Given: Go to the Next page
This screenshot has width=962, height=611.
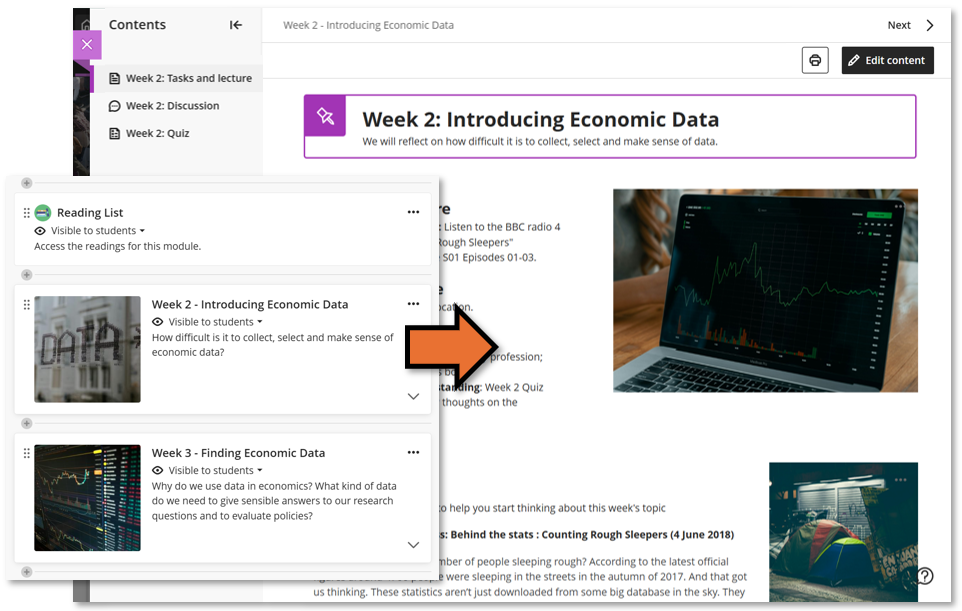Looking at the screenshot, I should pyautogui.click(x=909, y=25).
